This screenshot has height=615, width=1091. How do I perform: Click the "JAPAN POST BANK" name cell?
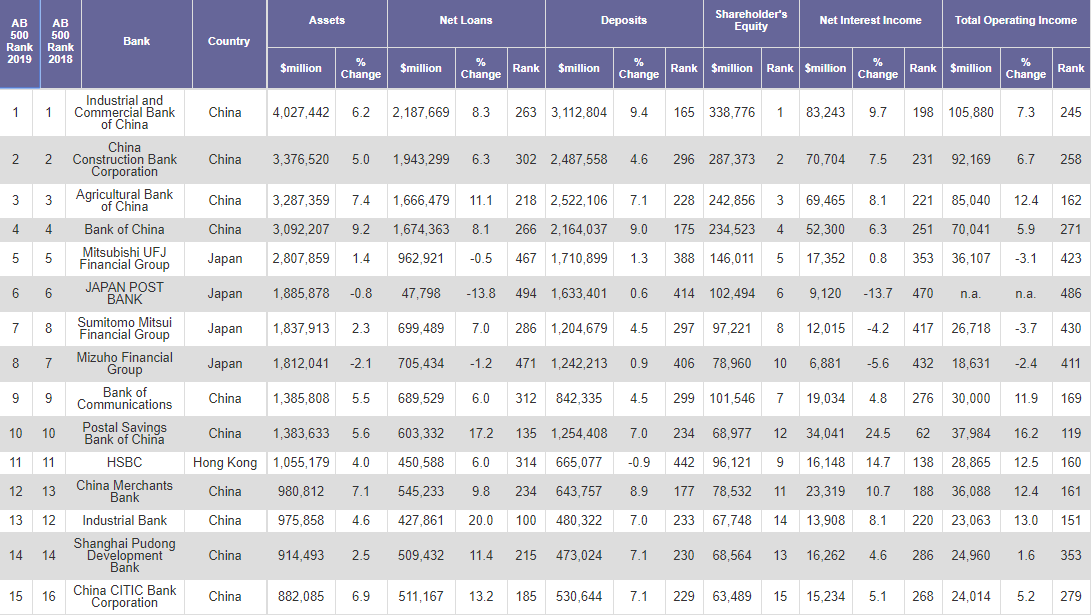pos(125,294)
